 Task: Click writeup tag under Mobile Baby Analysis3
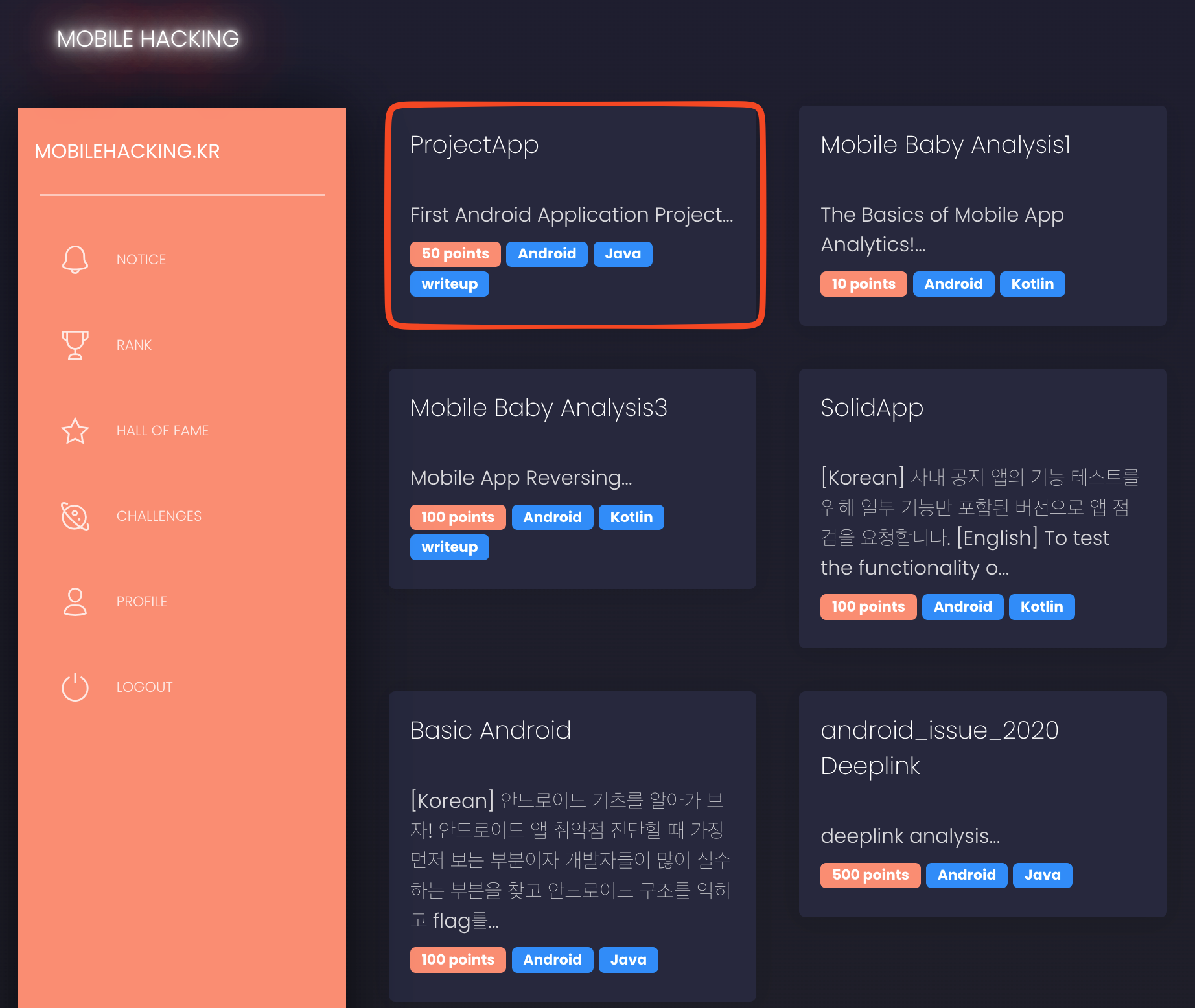[x=449, y=547]
